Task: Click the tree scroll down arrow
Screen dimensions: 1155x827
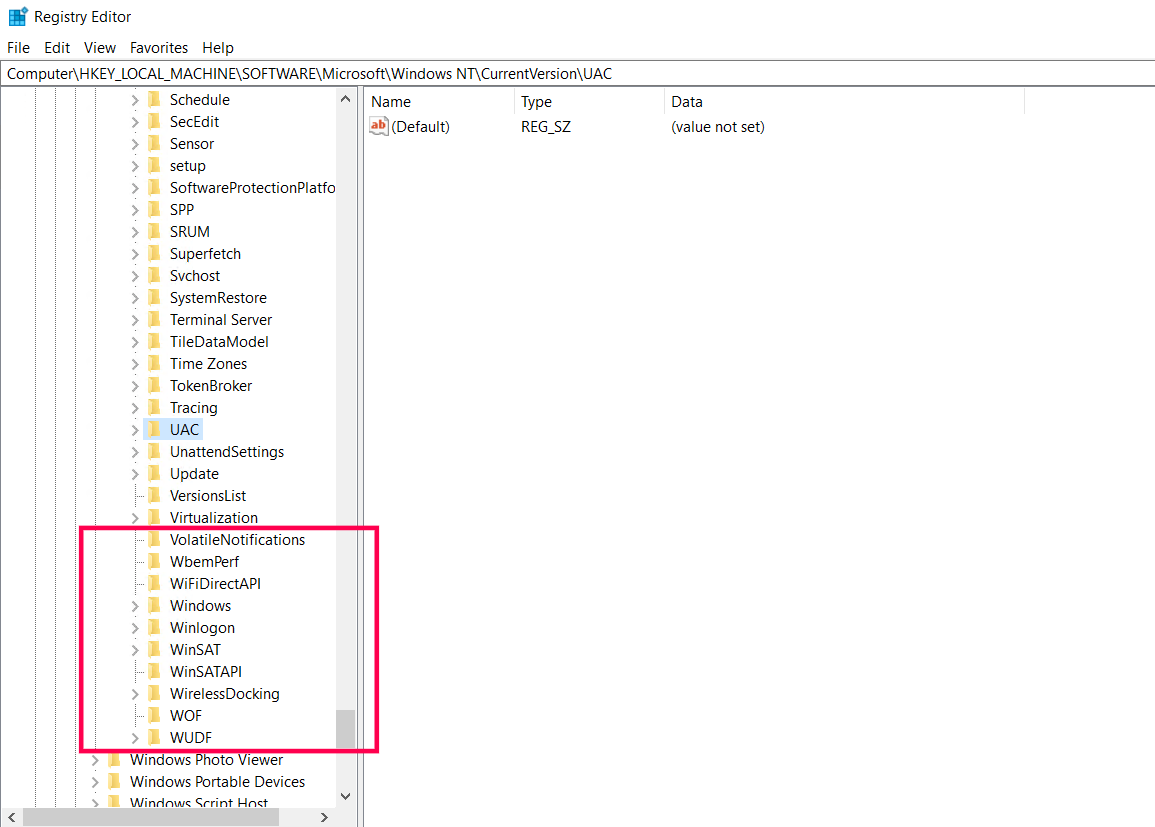Action: pyautogui.click(x=345, y=797)
